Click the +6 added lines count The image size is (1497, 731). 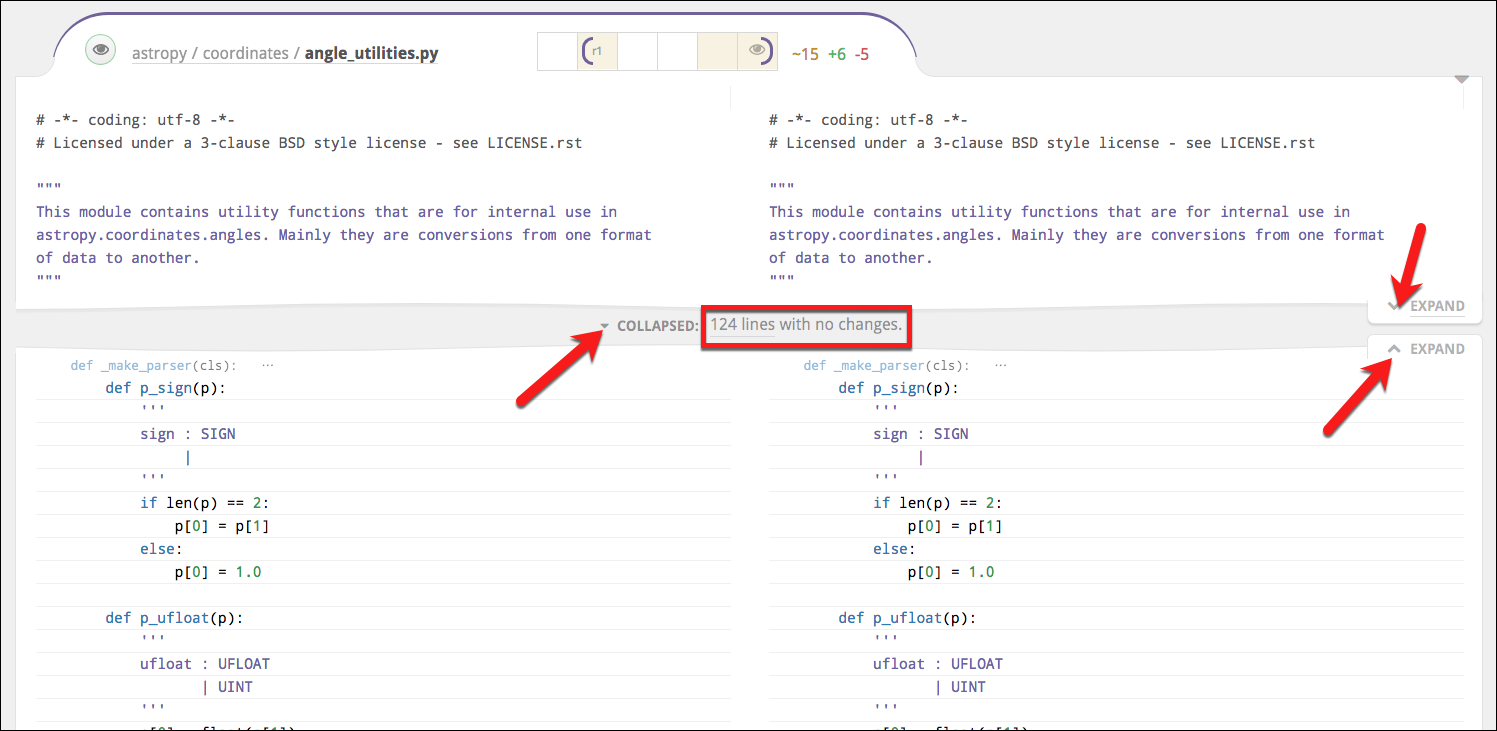pyautogui.click(x=837, y=54)
